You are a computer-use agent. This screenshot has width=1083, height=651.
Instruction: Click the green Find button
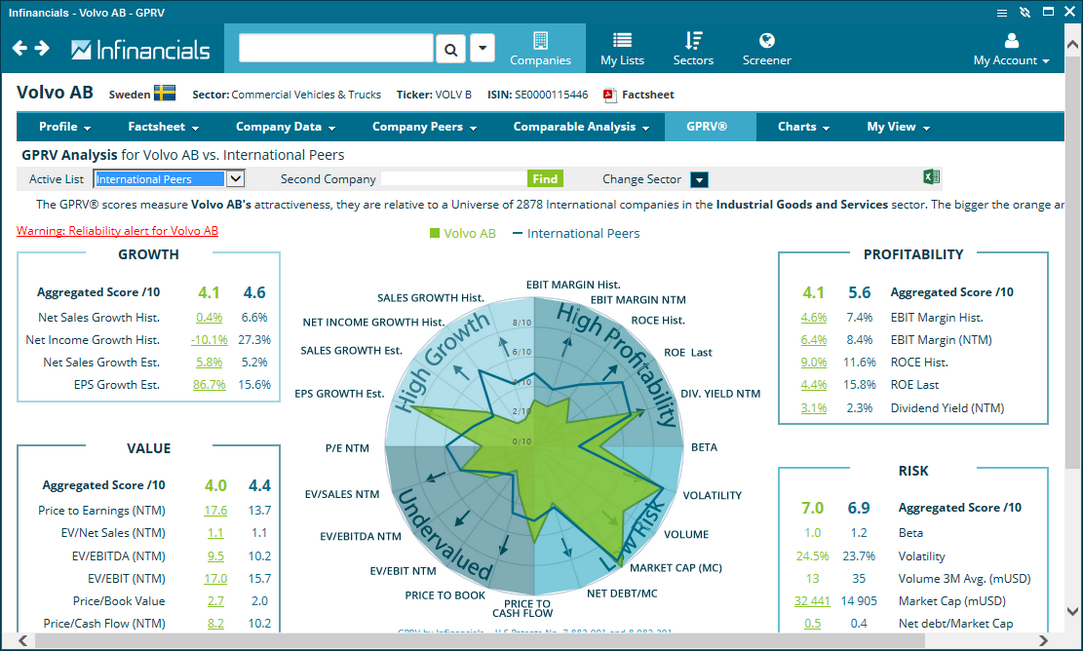click(x=545, y=179)
